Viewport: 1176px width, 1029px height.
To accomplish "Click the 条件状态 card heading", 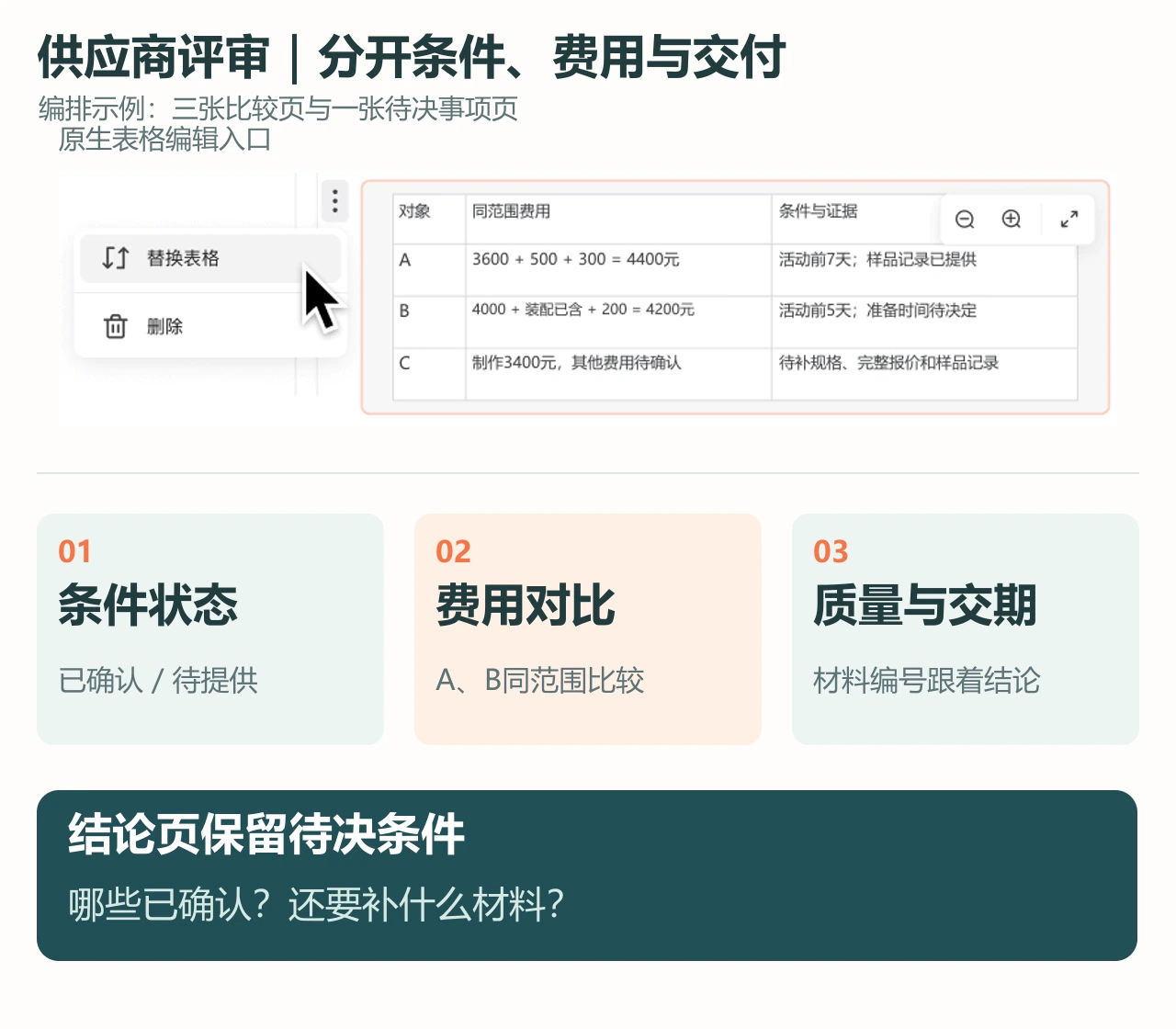I will click(148, 605).
